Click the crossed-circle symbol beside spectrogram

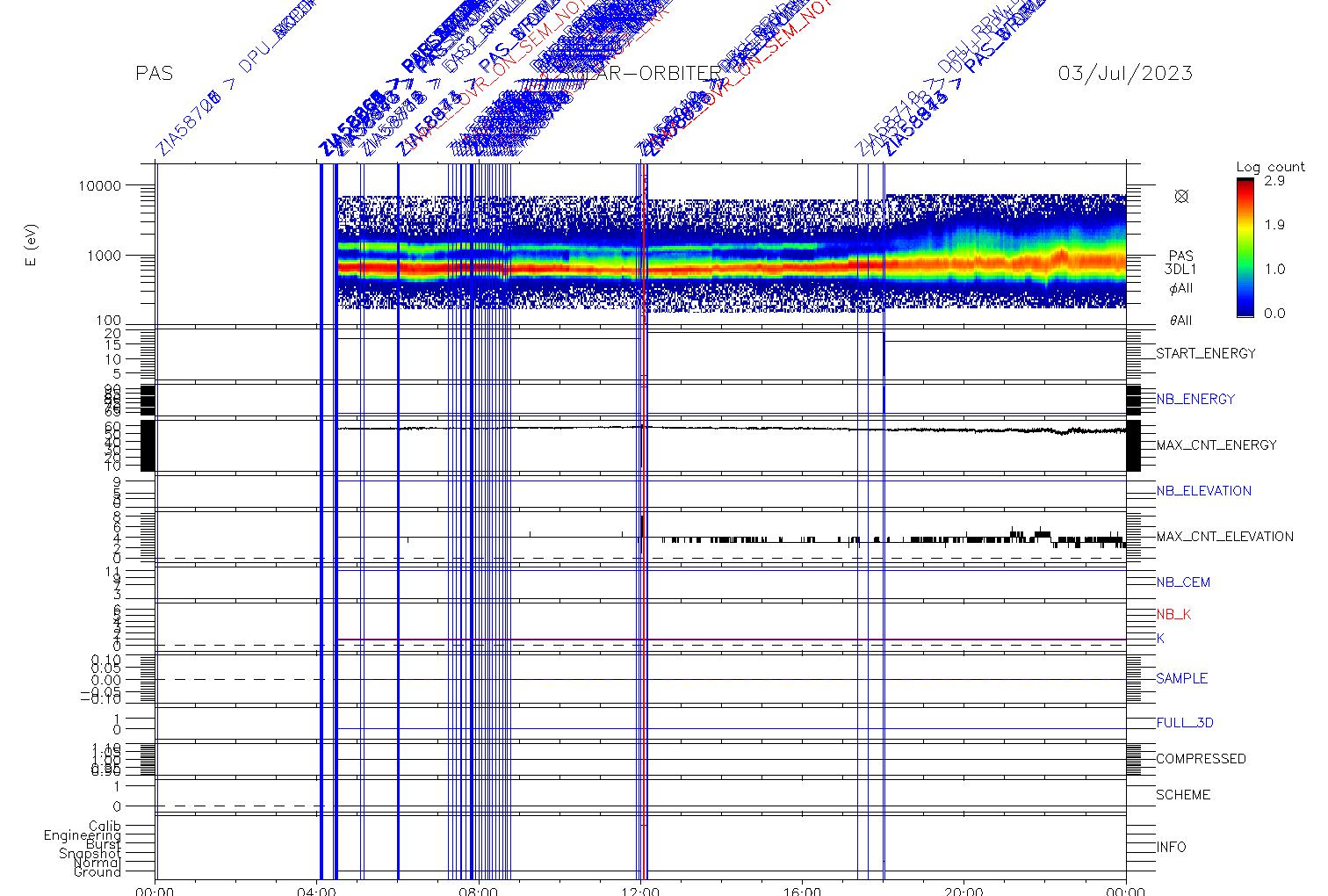[1181, 196]
